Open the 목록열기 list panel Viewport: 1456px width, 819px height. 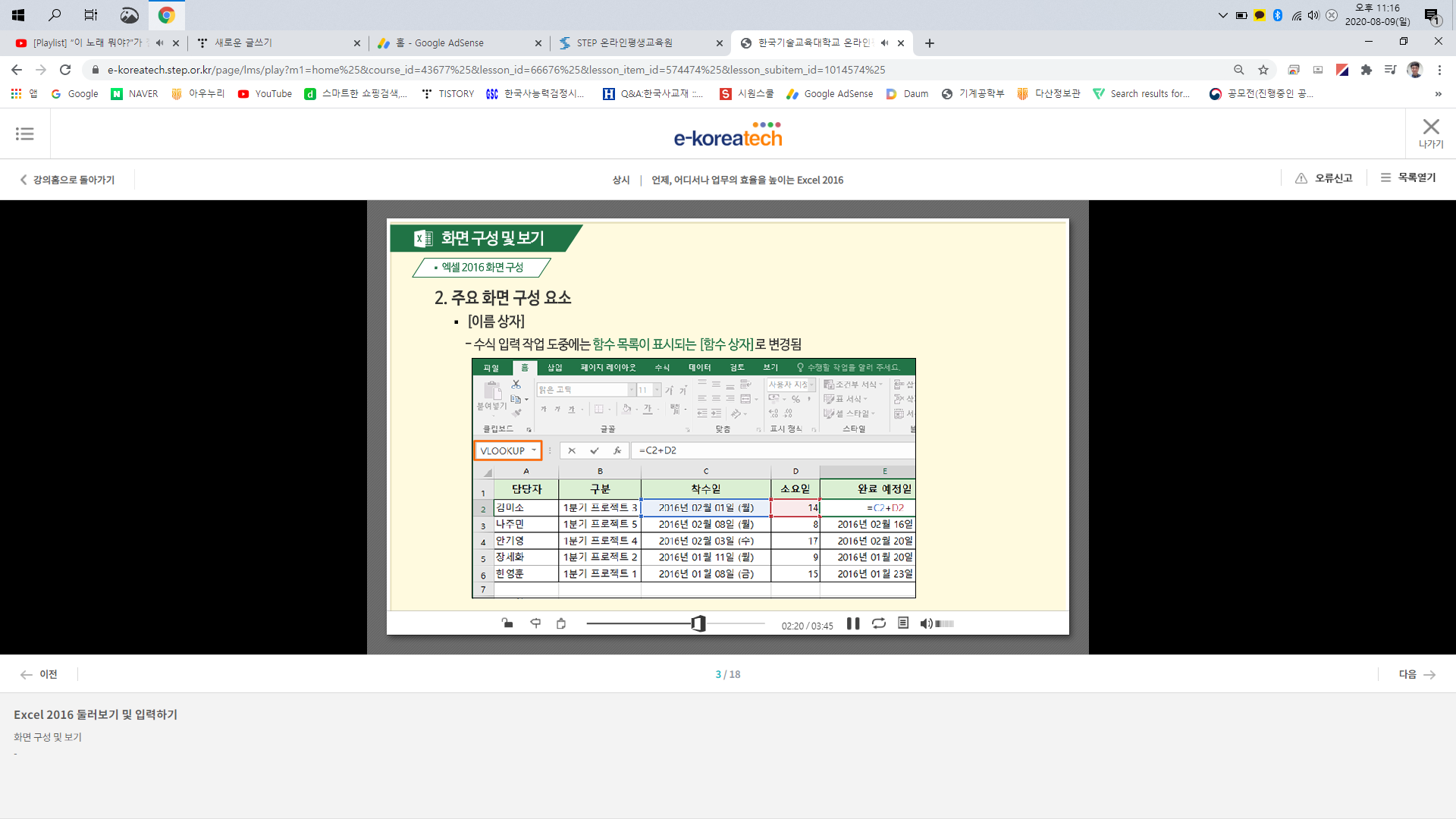[x=1407, y=177]
